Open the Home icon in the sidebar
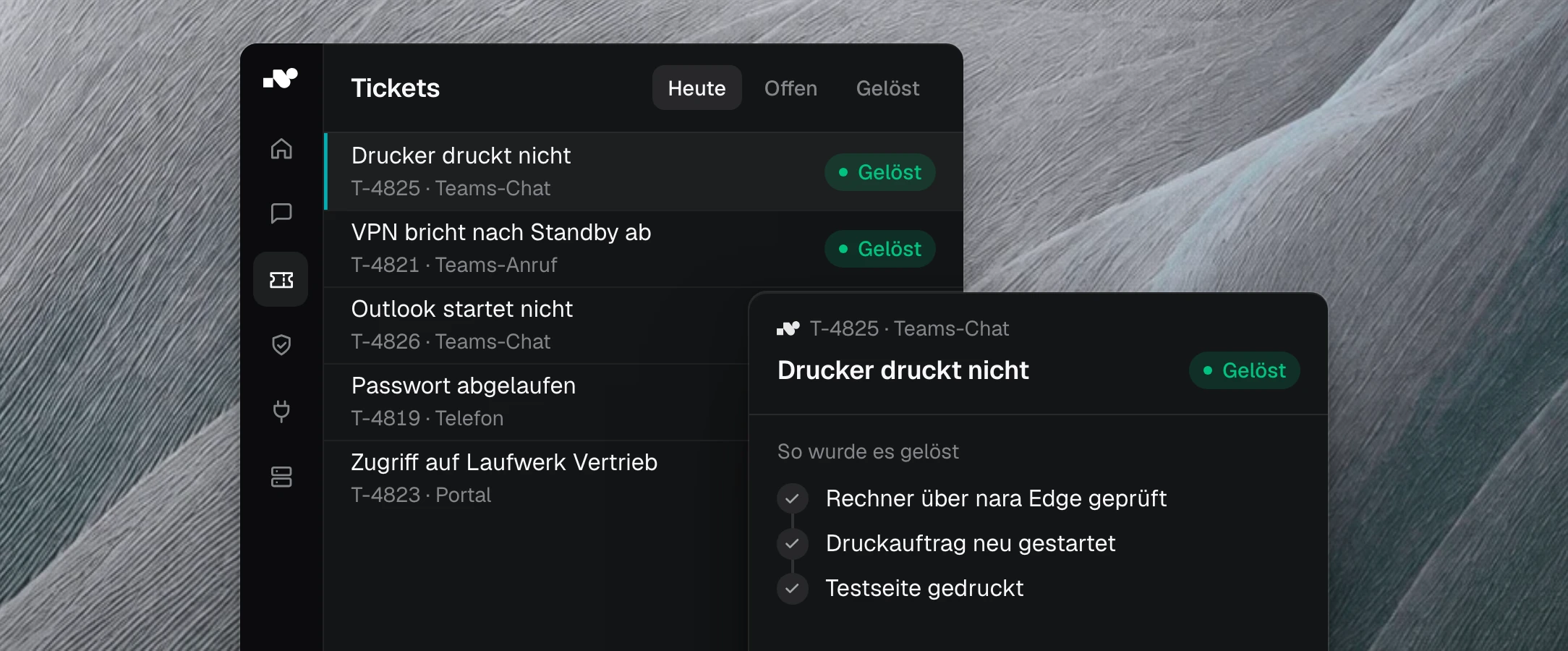 [x=281, y=148]
